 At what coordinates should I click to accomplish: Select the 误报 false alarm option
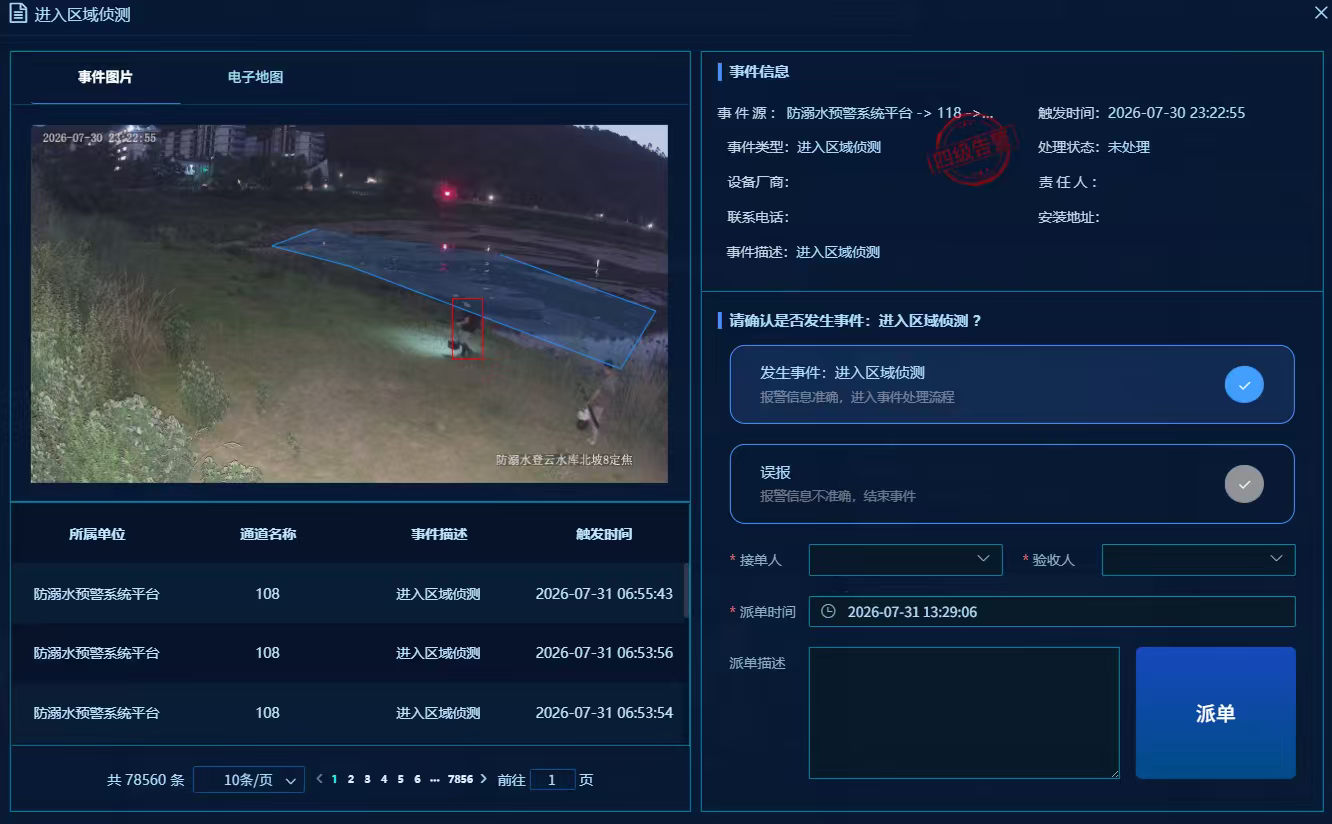tap(1012, 484)
